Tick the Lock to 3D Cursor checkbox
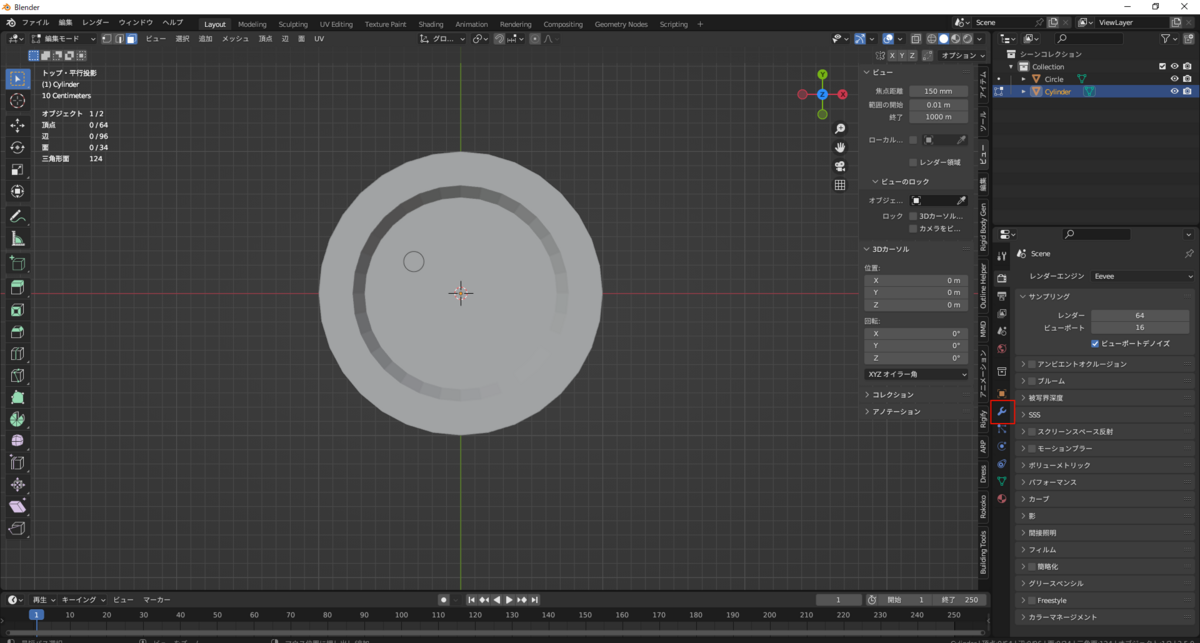The image size is (1200, 643). tap(913, 215)
